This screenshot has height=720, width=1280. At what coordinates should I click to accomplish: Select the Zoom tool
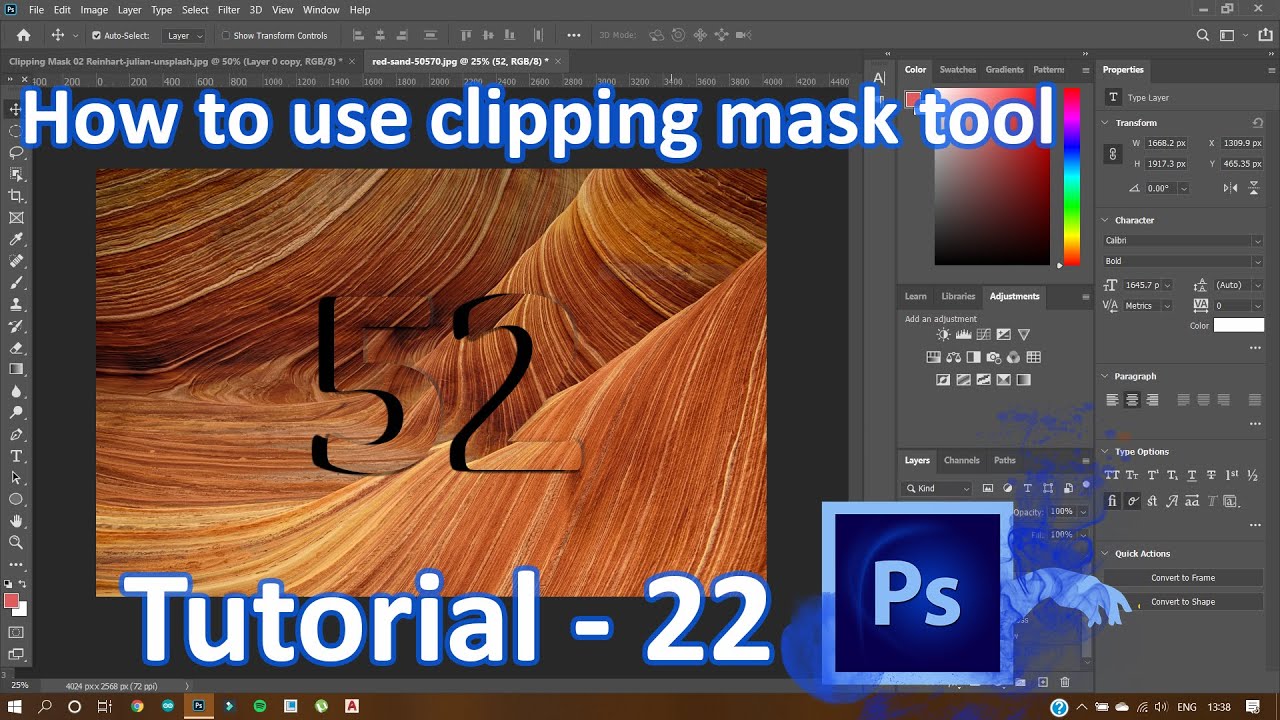click(x=16, y=543)
